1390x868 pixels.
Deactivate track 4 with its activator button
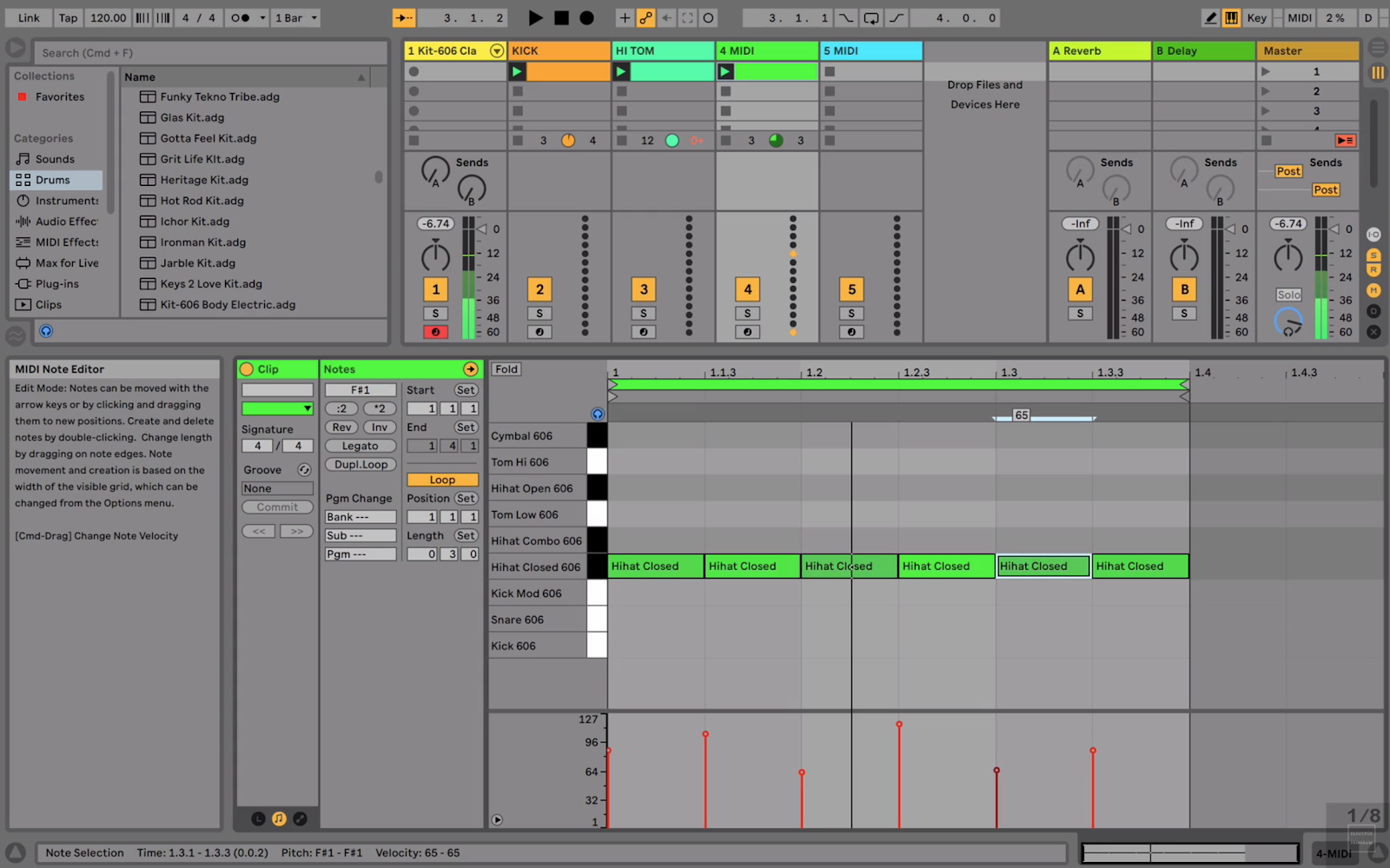(747, 289)
